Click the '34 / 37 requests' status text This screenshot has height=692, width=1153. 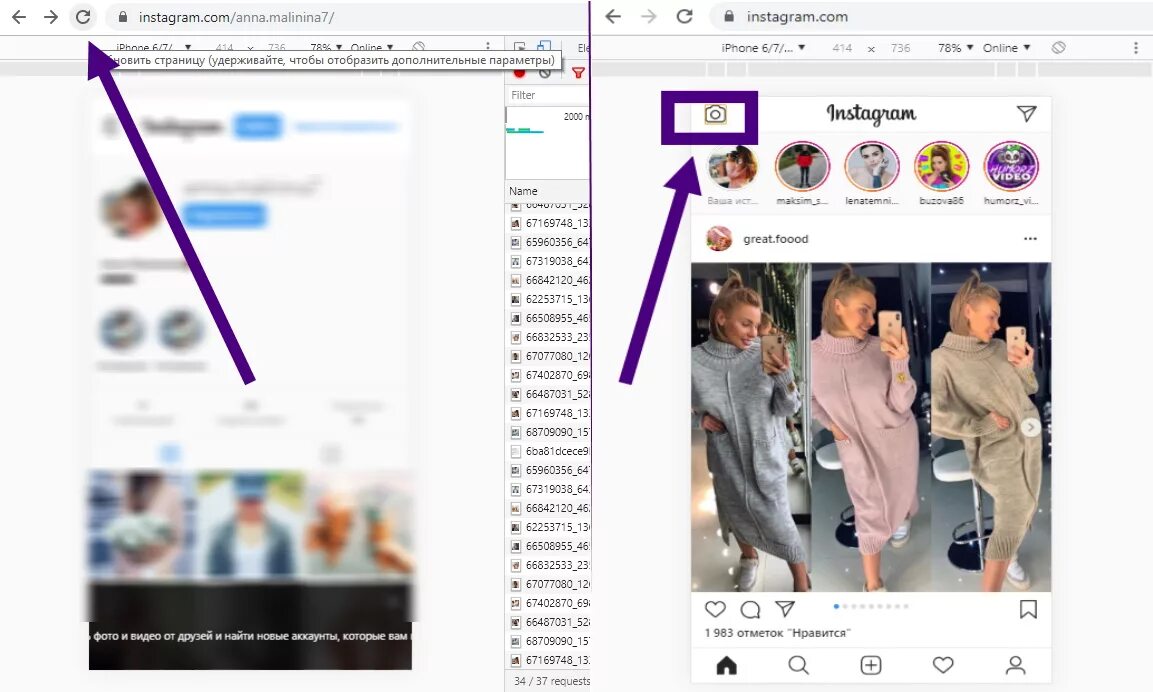[551, 681]
